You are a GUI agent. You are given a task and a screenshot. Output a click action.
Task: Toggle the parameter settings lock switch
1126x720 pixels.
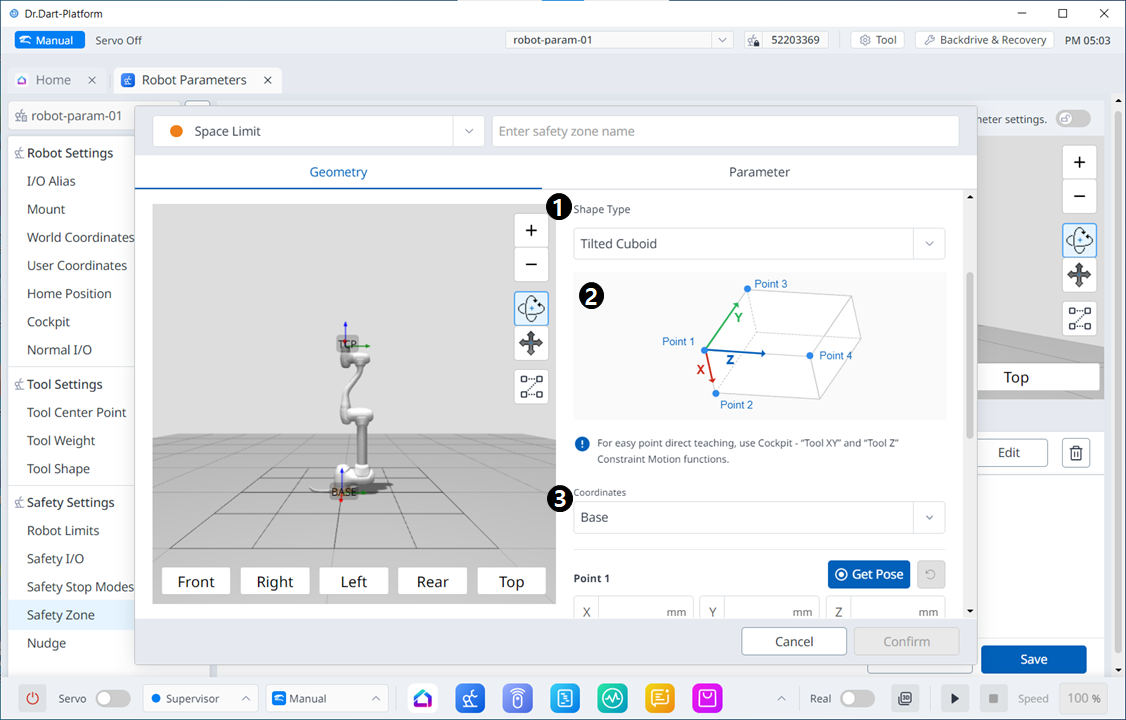click(x=1073, y=118)
